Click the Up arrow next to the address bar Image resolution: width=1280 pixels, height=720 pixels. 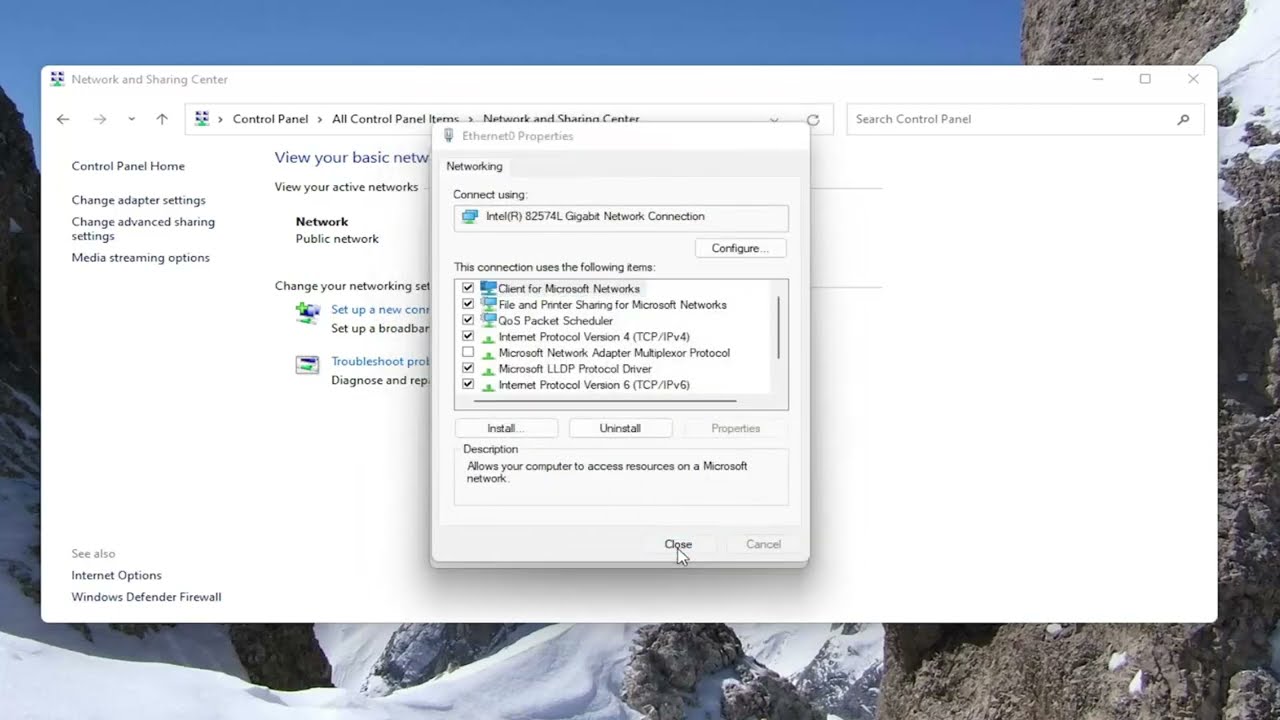tap(162, 119)
